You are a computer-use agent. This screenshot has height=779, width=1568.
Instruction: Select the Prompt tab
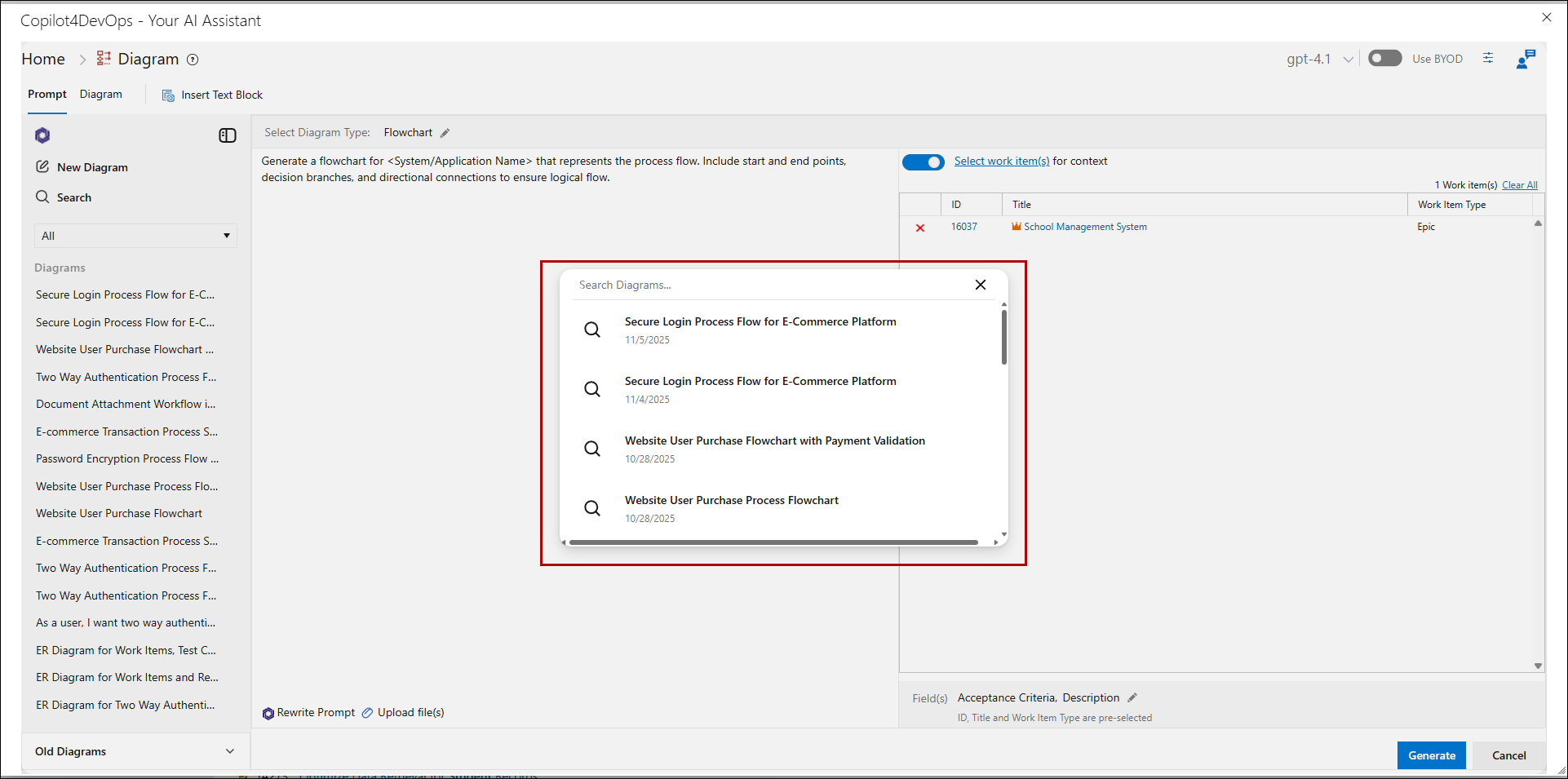click(x=47, y=95)
